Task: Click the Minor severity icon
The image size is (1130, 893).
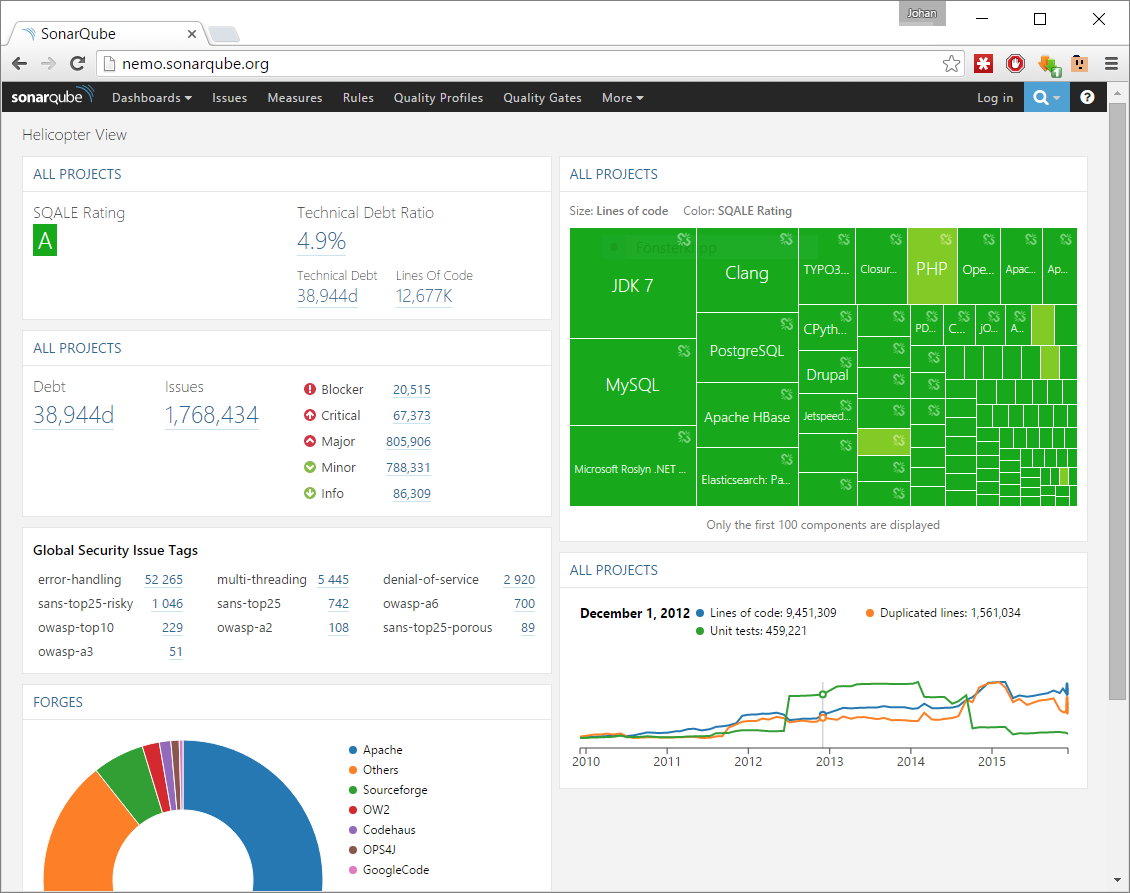Action: tap(310, 467)
